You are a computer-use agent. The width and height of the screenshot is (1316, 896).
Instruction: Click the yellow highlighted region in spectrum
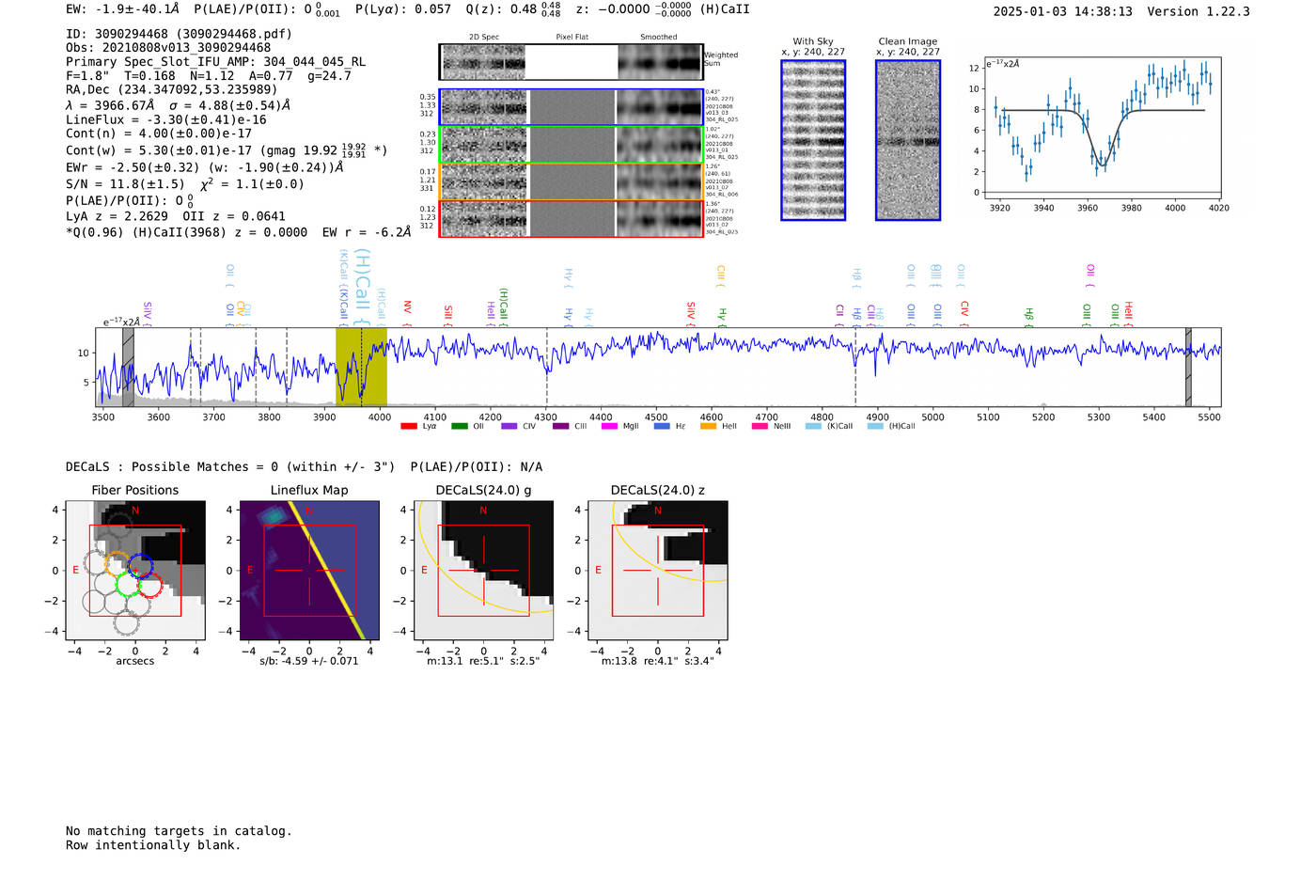coord(361,367)
